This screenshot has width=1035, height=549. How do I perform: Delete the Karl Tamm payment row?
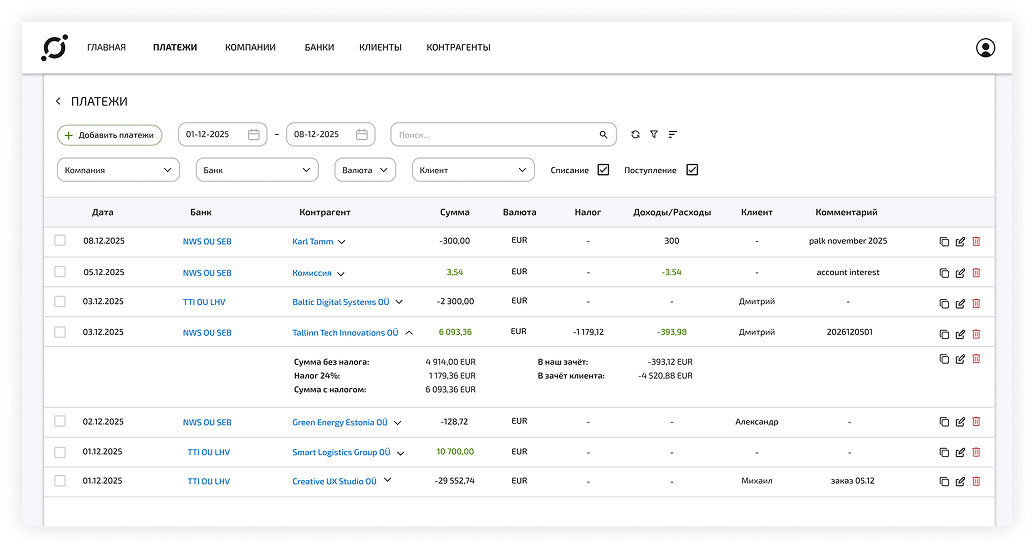(976, 242)
